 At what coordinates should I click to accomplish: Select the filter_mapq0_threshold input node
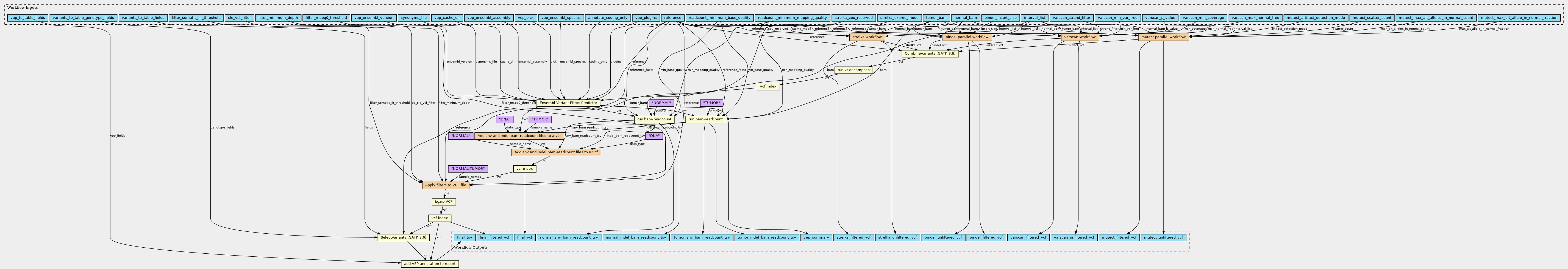point(326,18)
